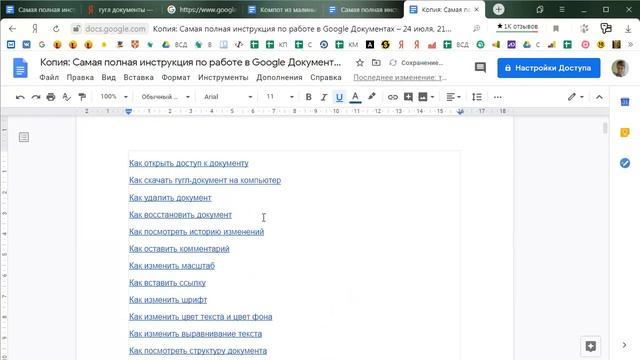The height and width of the screenshot is (360, 640).
Task: Reload the browser page
Action: point(56,29)
